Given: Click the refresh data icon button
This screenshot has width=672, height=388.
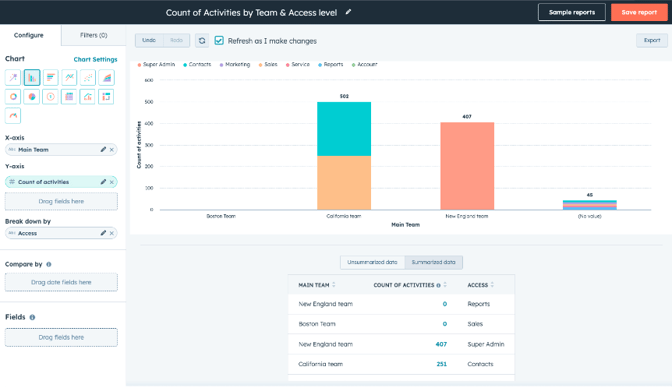Looking at the screenshot, I should 202,40.
